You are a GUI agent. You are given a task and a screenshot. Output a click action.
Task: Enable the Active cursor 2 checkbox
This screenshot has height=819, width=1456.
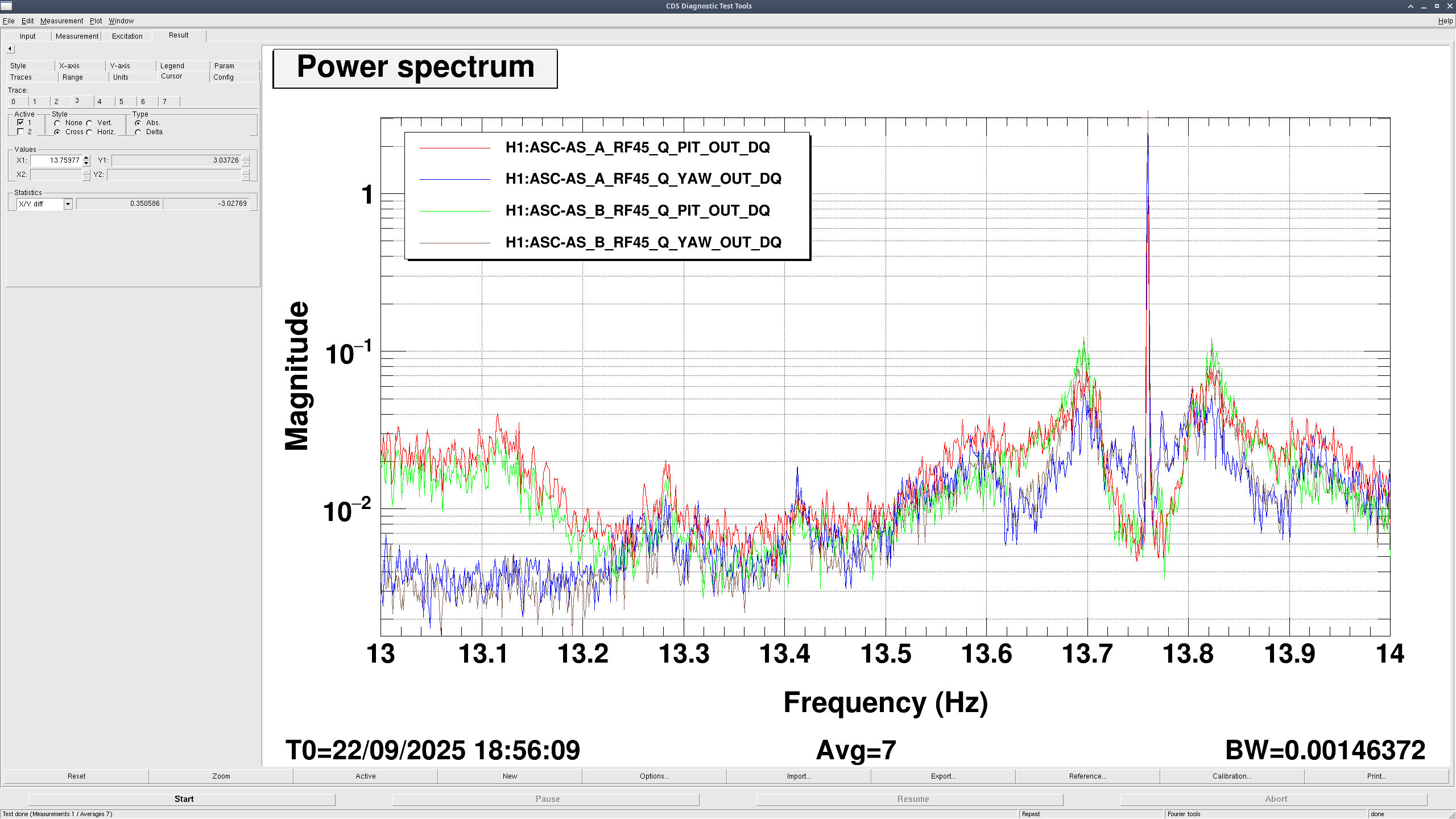pos(21,132)
